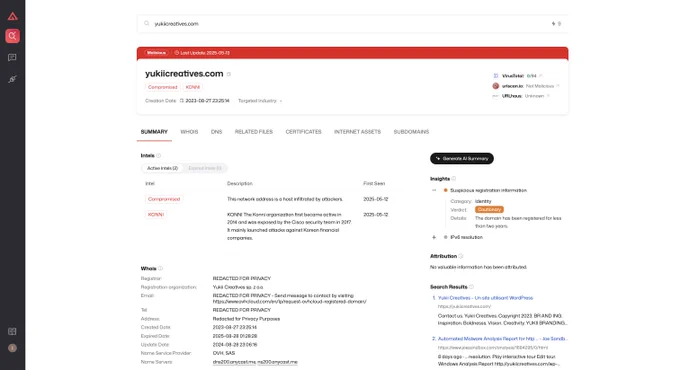Viewport: 680px width, 370px height.
Task: Open the chat messages icon in sidebar
Action: point(12,58)
